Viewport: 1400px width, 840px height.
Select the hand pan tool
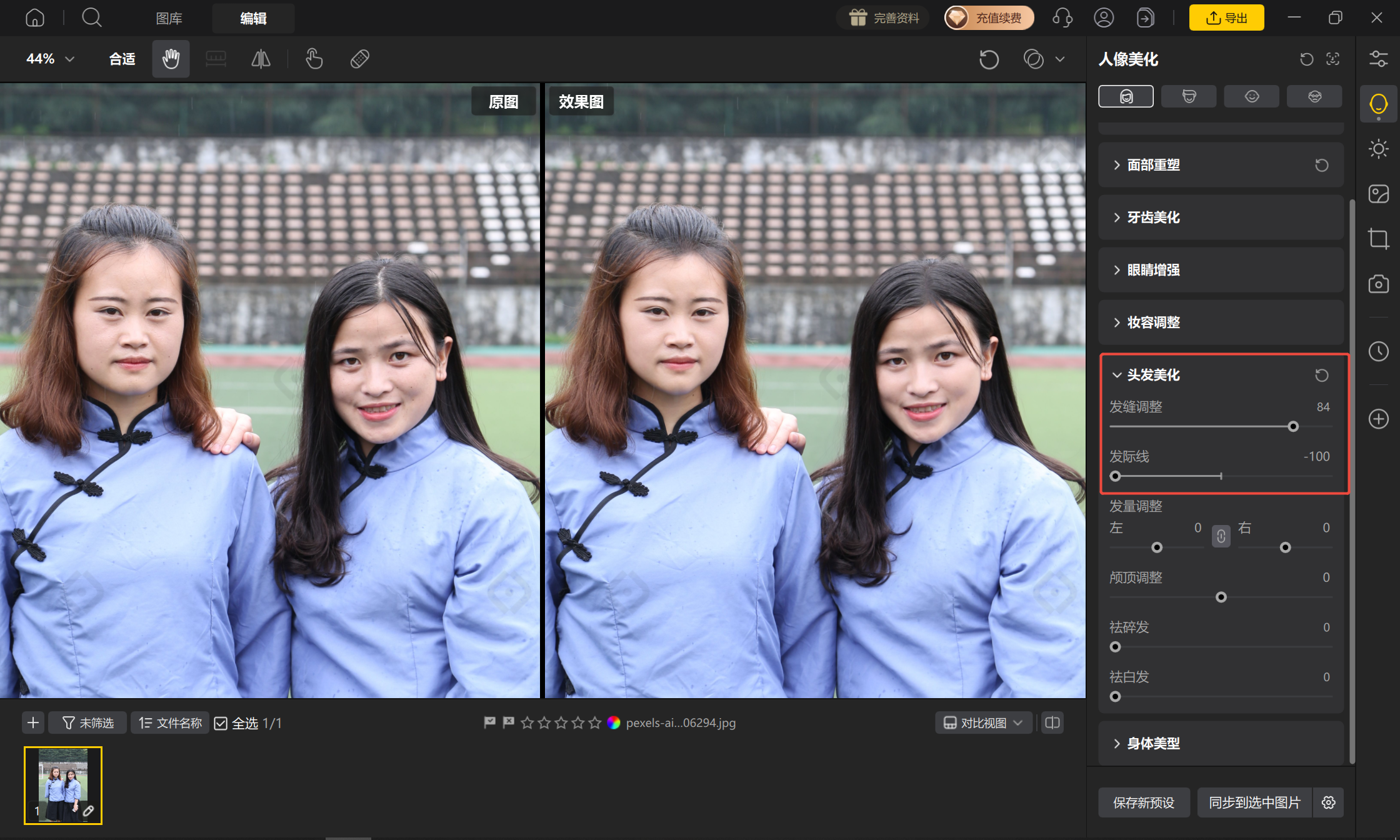(x=171, y=59)
